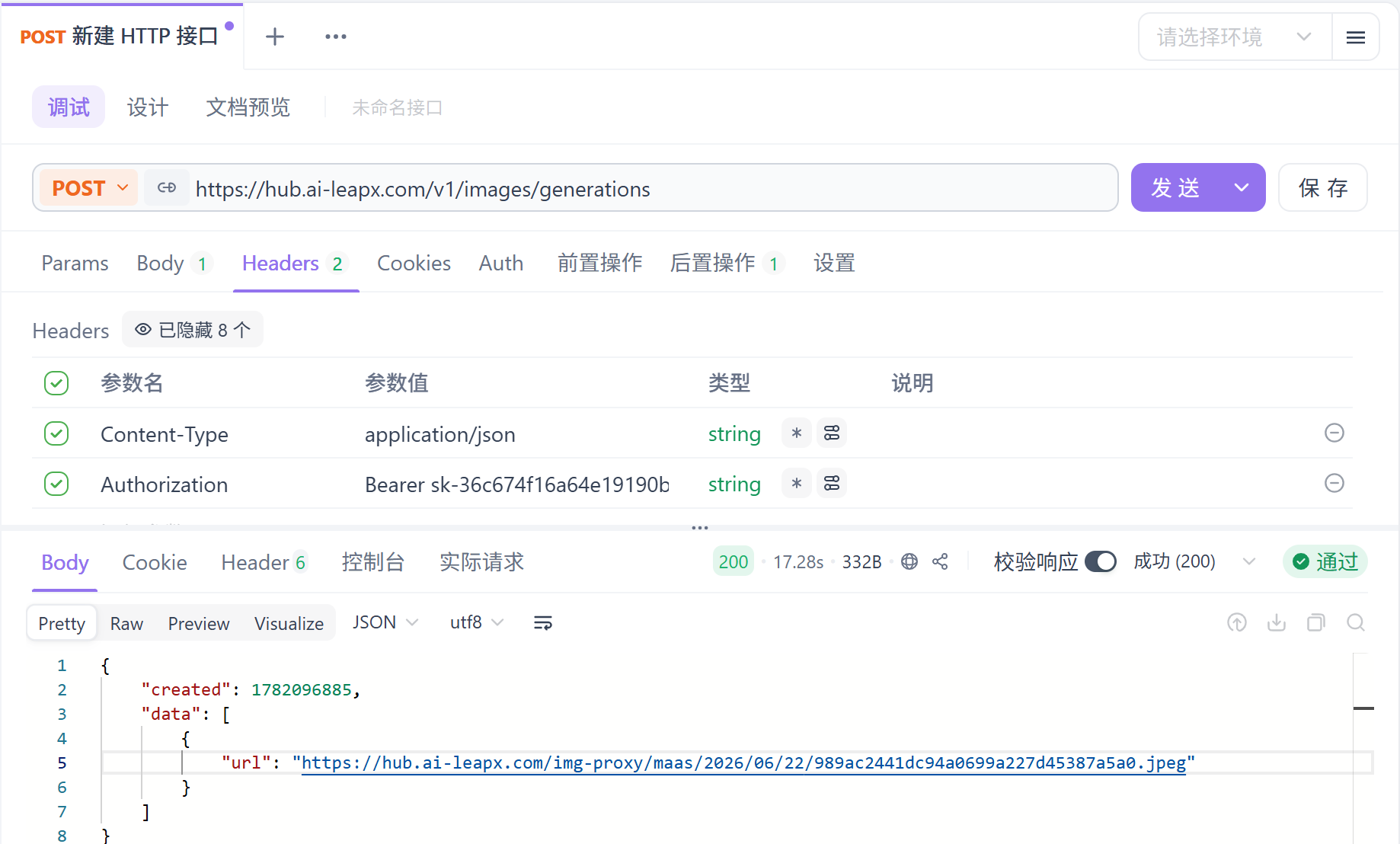Viewport: 1400px width, 844px height.
Task: Change the Content-Type string type
Action: (734, 434)
